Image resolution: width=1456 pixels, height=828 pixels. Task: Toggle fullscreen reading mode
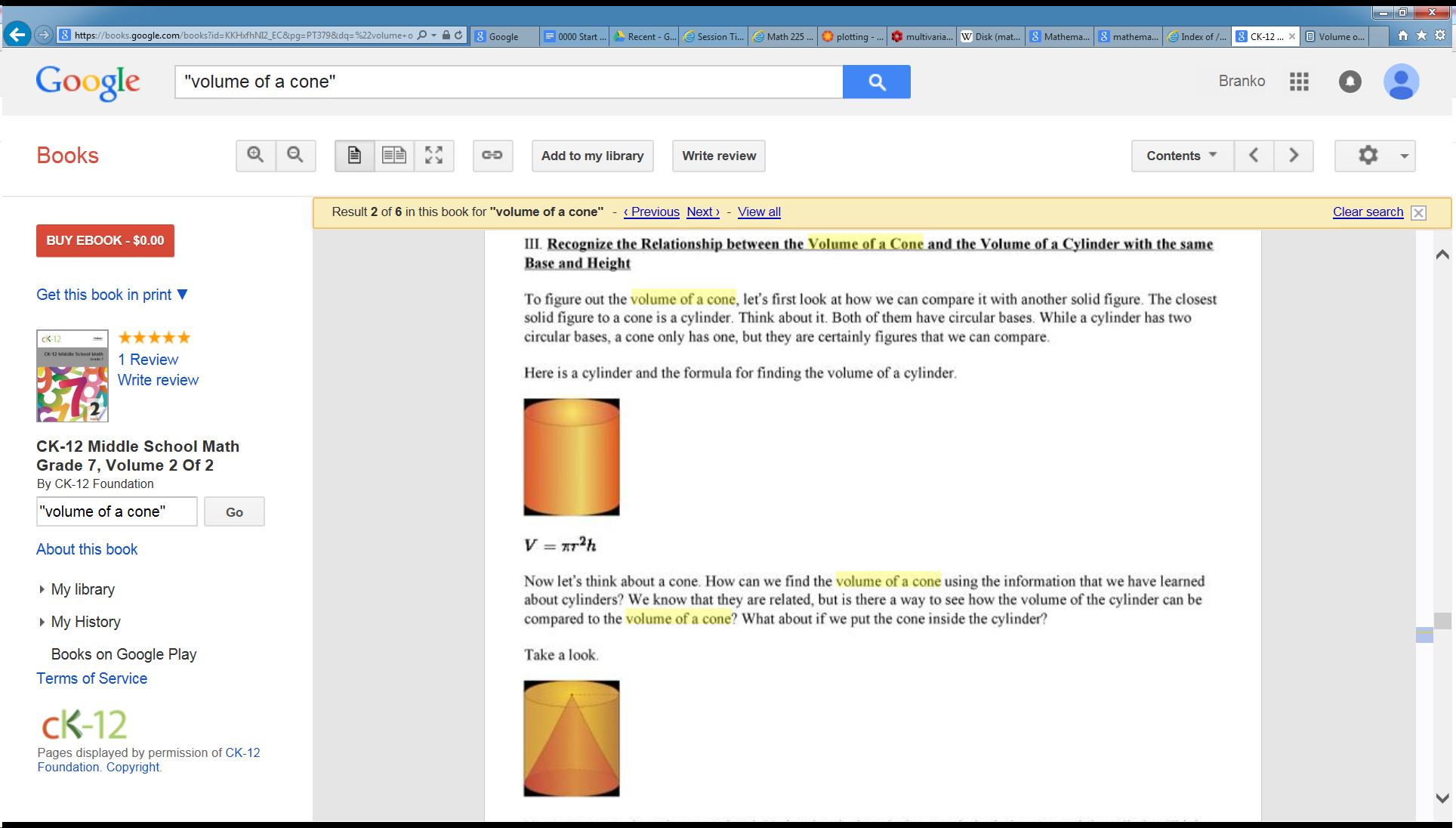(433, 156)
